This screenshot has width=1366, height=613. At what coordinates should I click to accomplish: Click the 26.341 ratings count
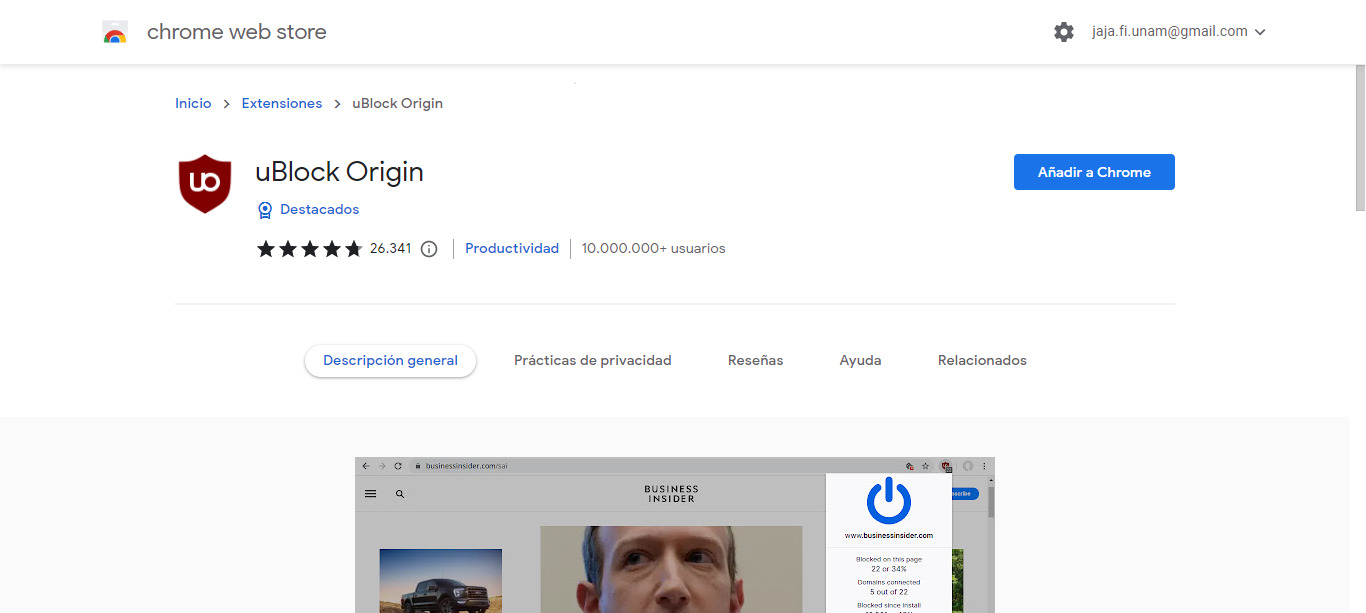coord(391,249)
